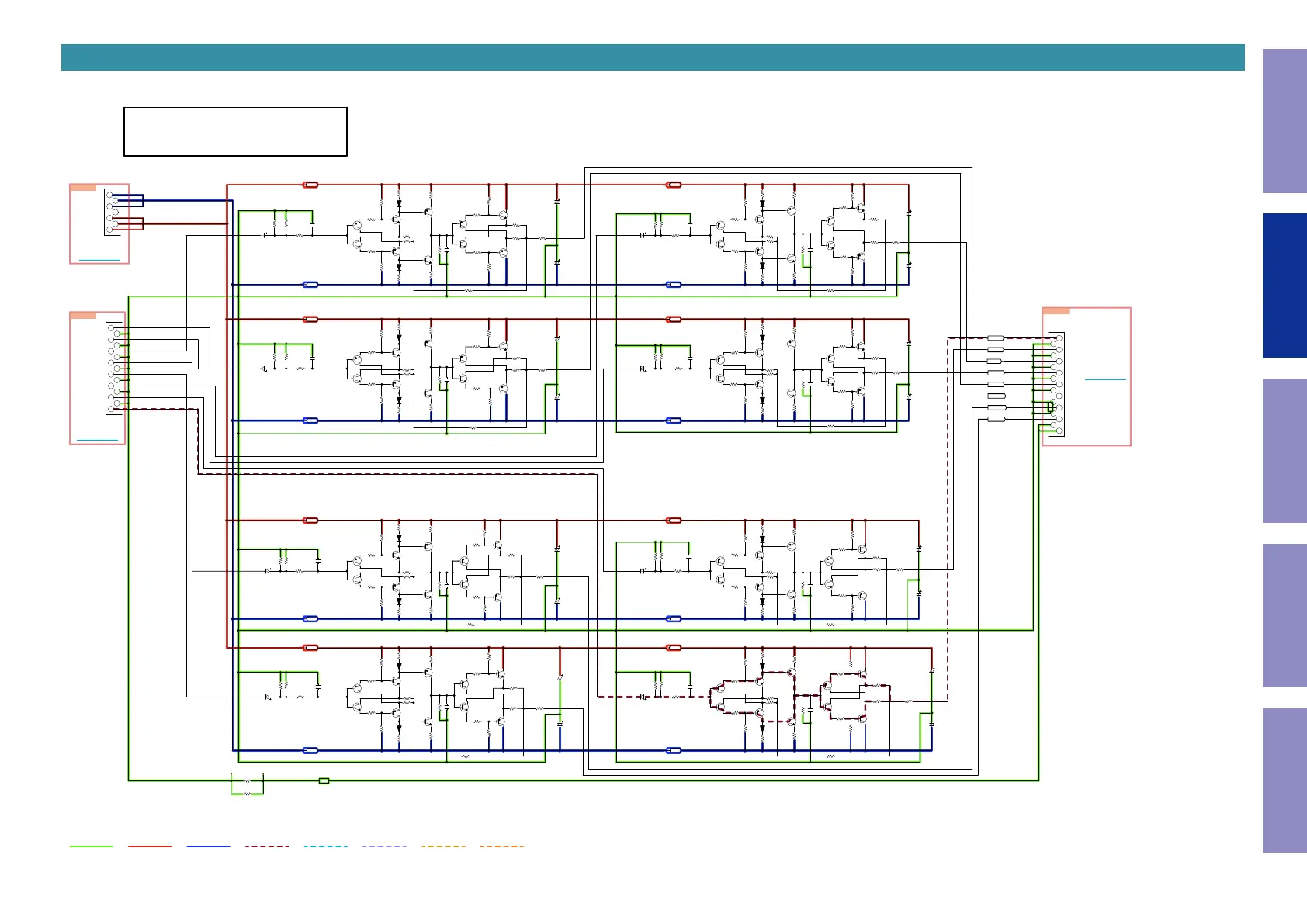This screenshot has width=1307, height=924.
Task: Click the solid green legend line
Action: point(91,846)
